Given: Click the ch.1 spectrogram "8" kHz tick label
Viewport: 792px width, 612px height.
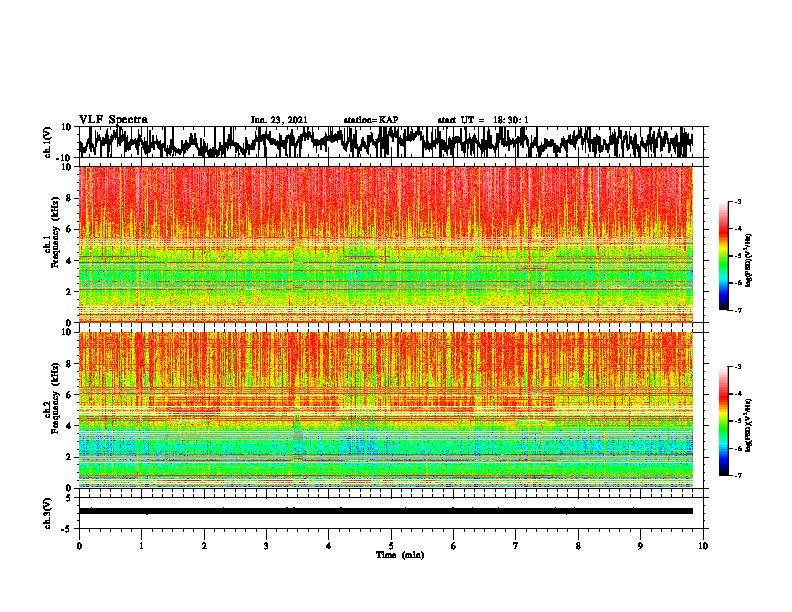Looking at the screenshot, I should click(71, 198).
